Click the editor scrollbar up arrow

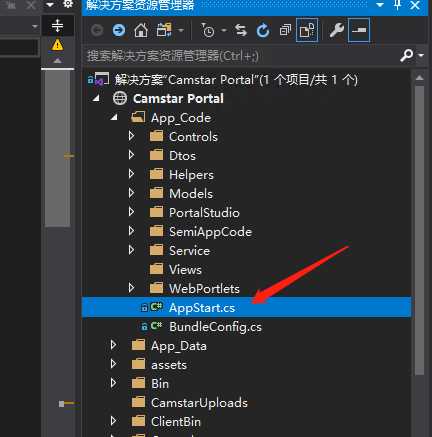[x=58, y=61]
